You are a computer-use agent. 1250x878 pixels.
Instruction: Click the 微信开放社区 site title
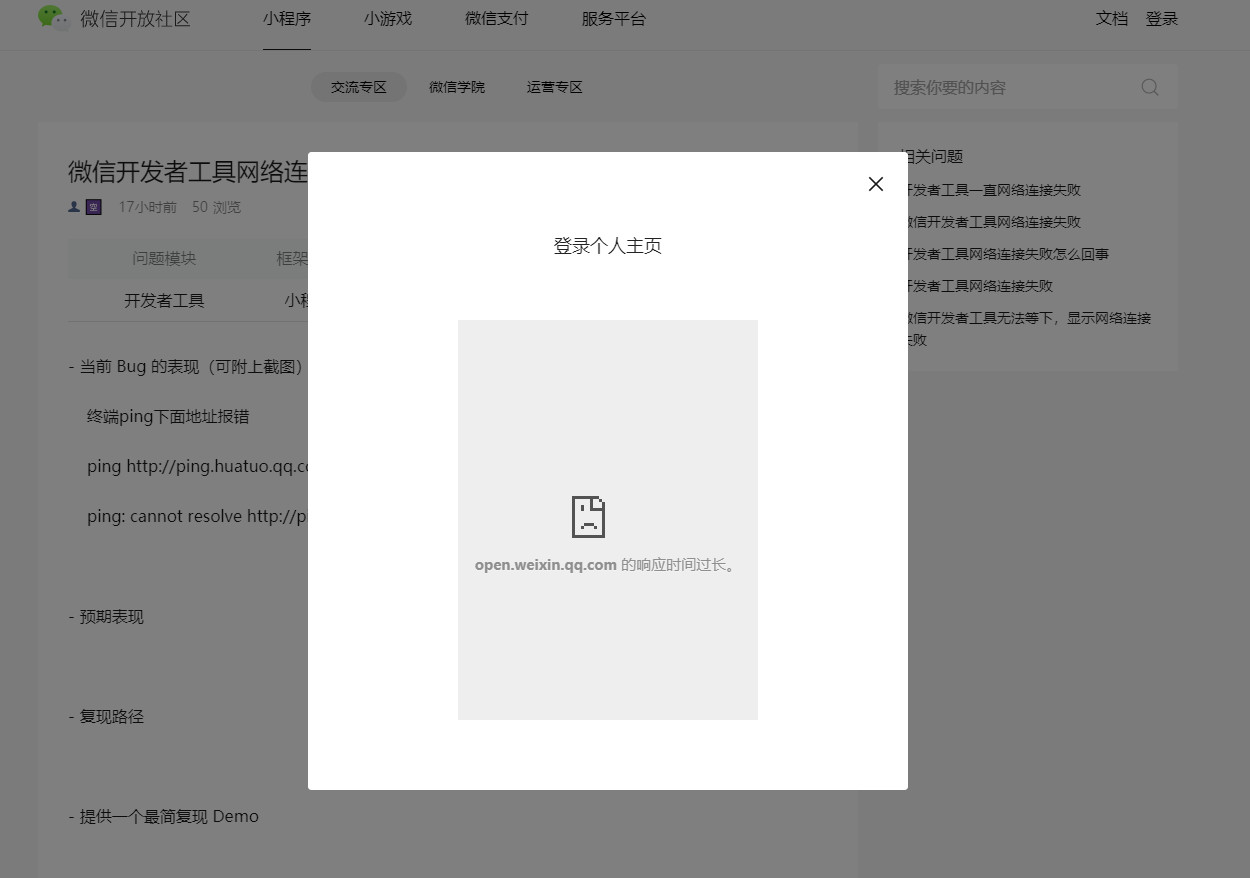tap(135, 19)
